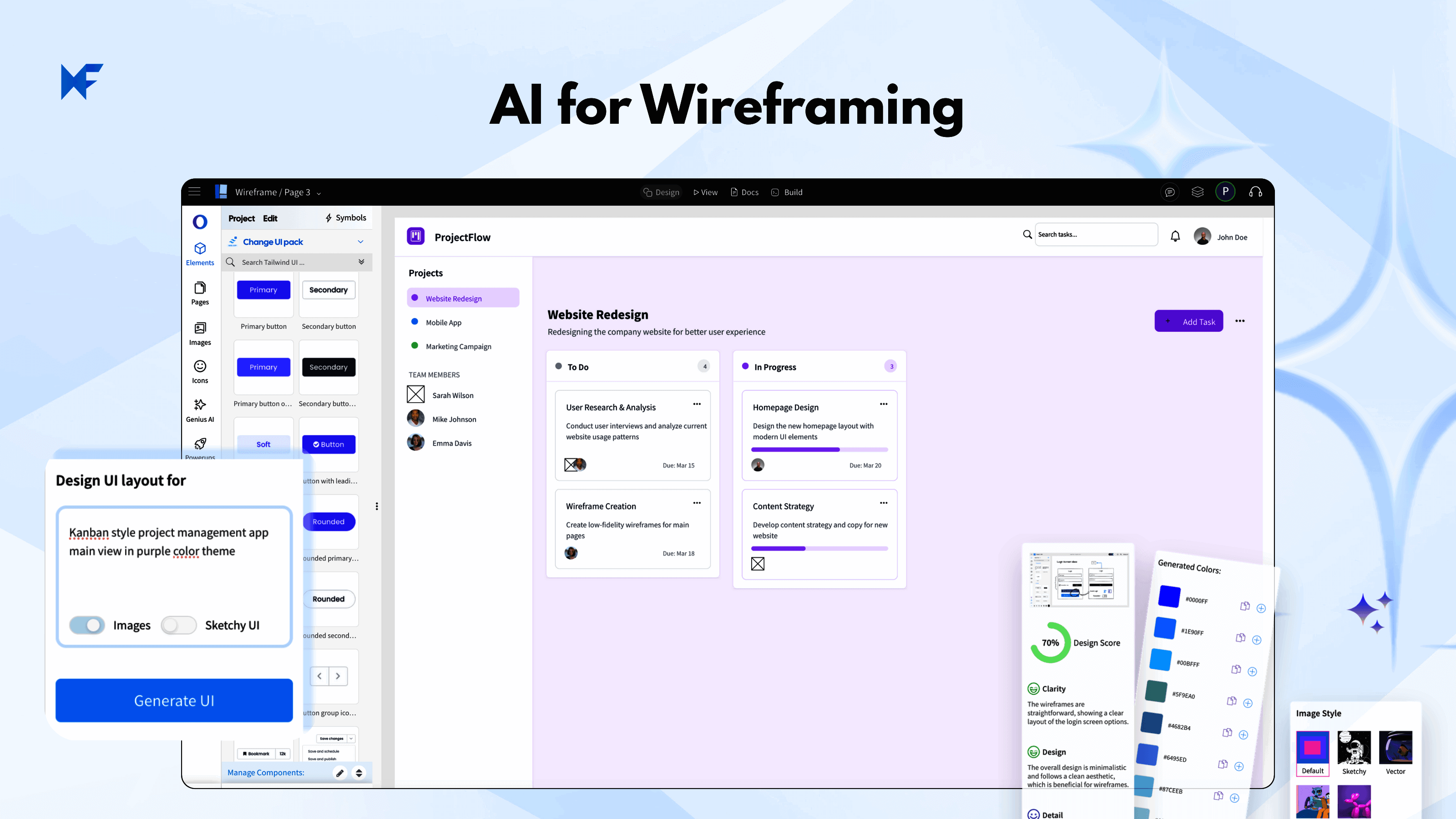The width and height of the screenshot is (1456, 819).
Task: Open the layers stack icon in top bar
Action: 1197,192
